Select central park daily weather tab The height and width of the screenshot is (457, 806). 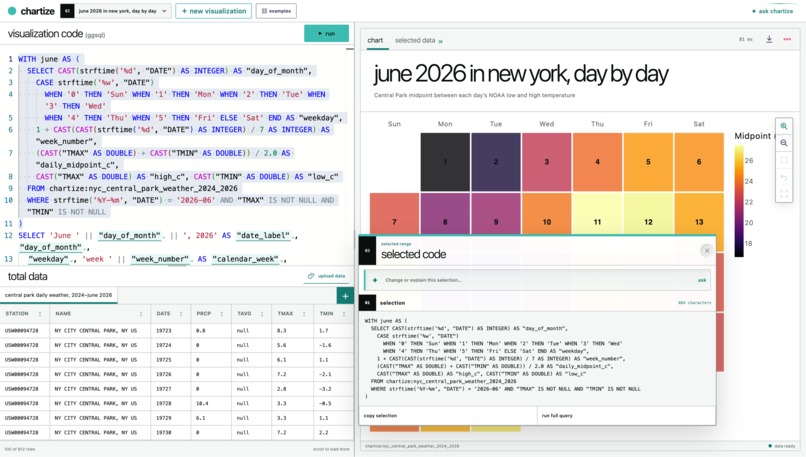[59, 295]
